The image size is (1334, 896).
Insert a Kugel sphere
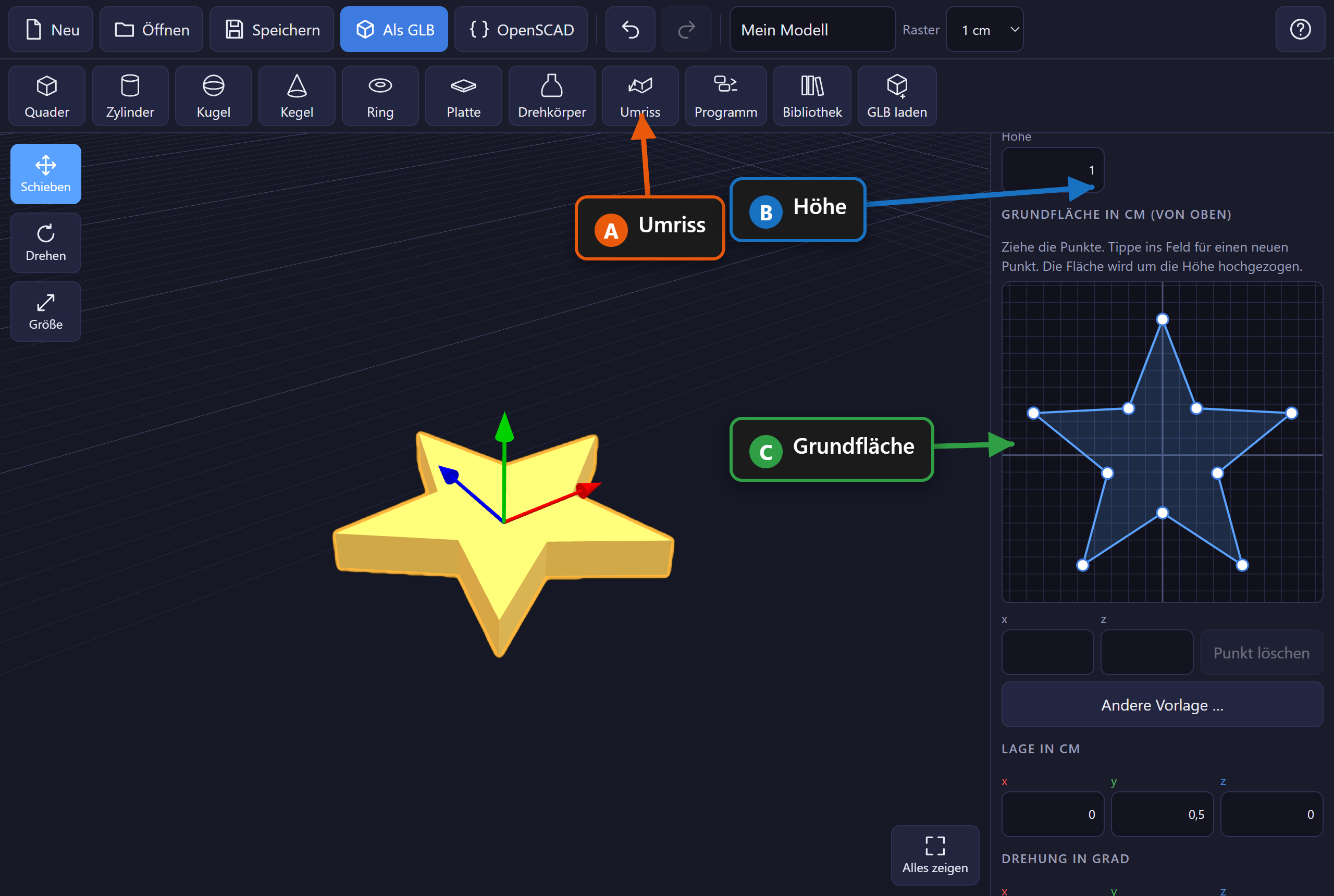click(x=213, y=95)
